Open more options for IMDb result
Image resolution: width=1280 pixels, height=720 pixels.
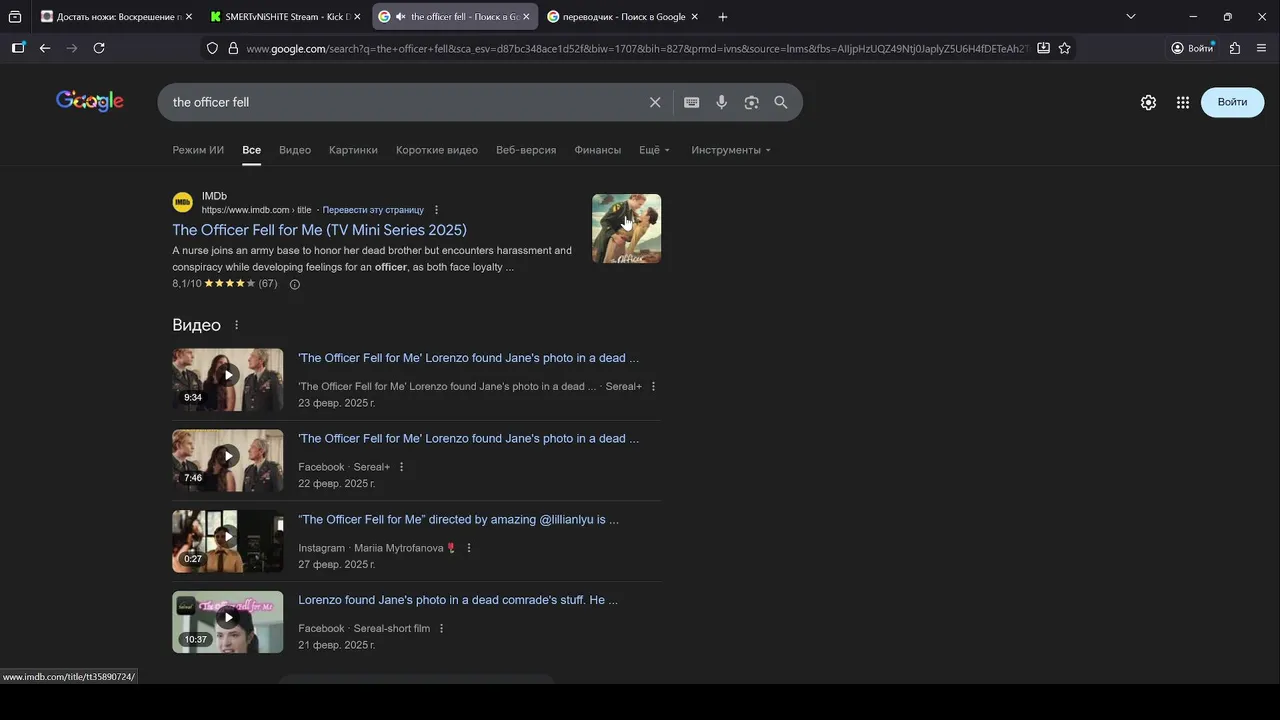[x=436, y=210]
